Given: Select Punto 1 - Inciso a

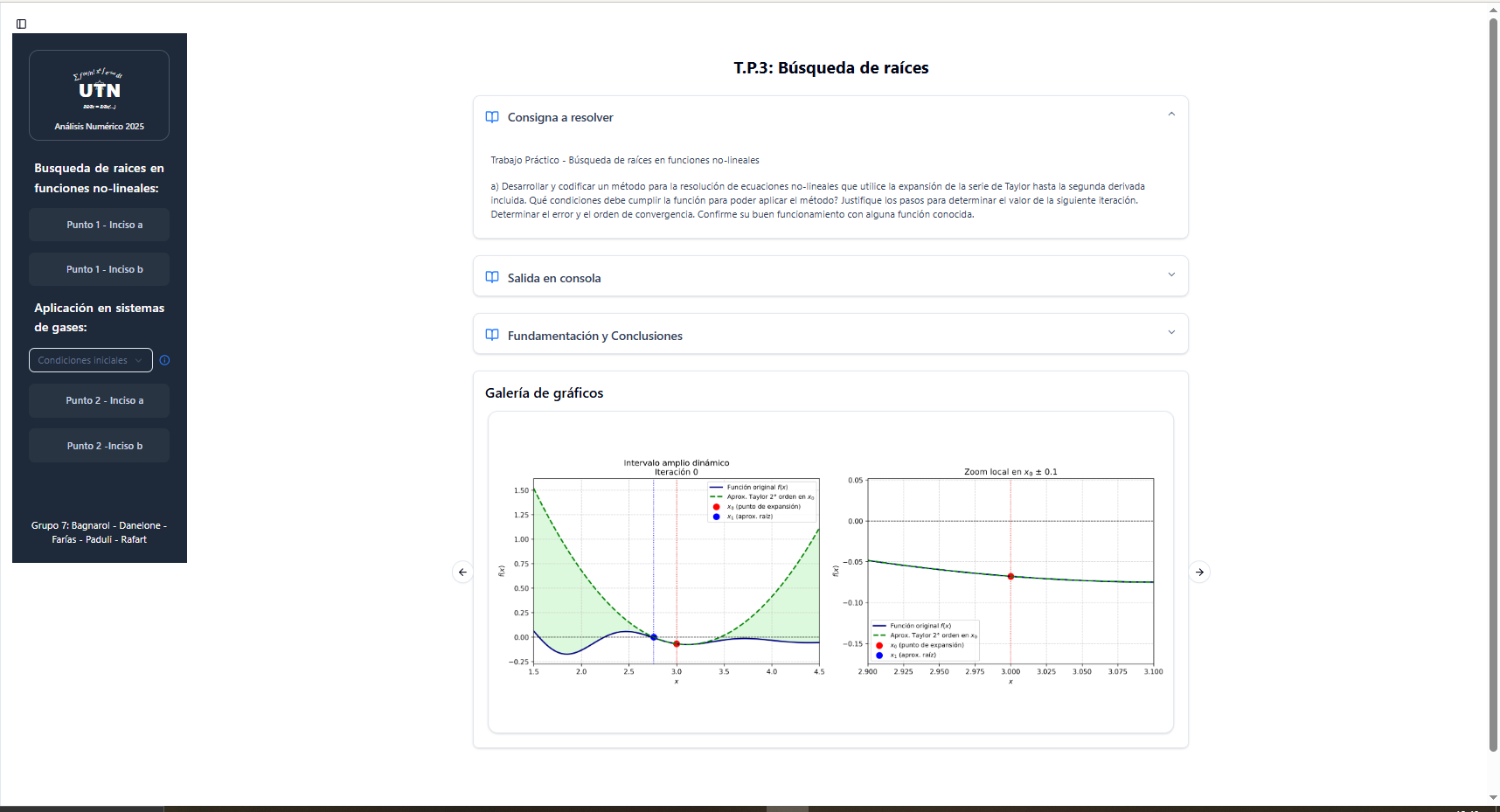Looking at the screenshot, I should [x=99, y=225].
